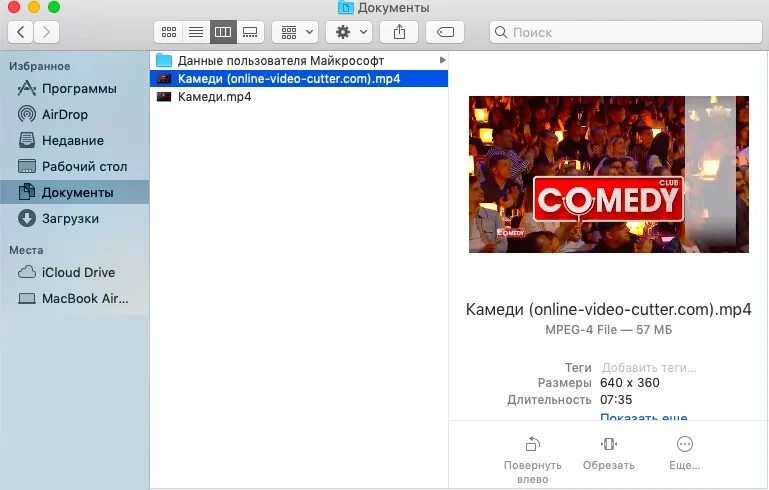Click the iCloud Drive cloud icon
Screen dimensions: 769x490
click(26, 272)
